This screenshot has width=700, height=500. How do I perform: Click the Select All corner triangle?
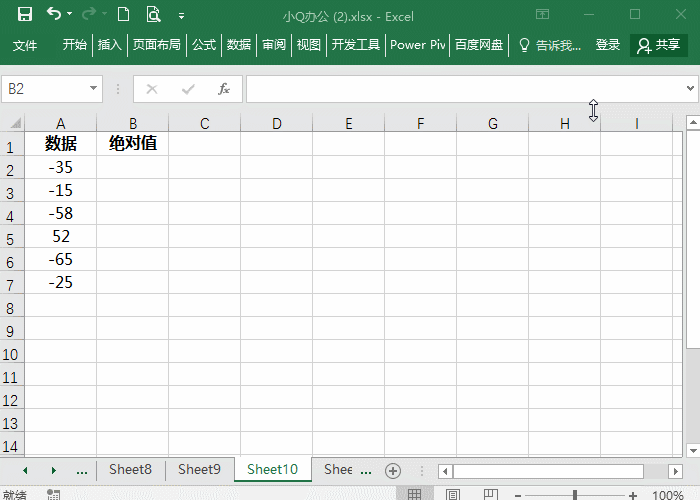coord(16,123)
